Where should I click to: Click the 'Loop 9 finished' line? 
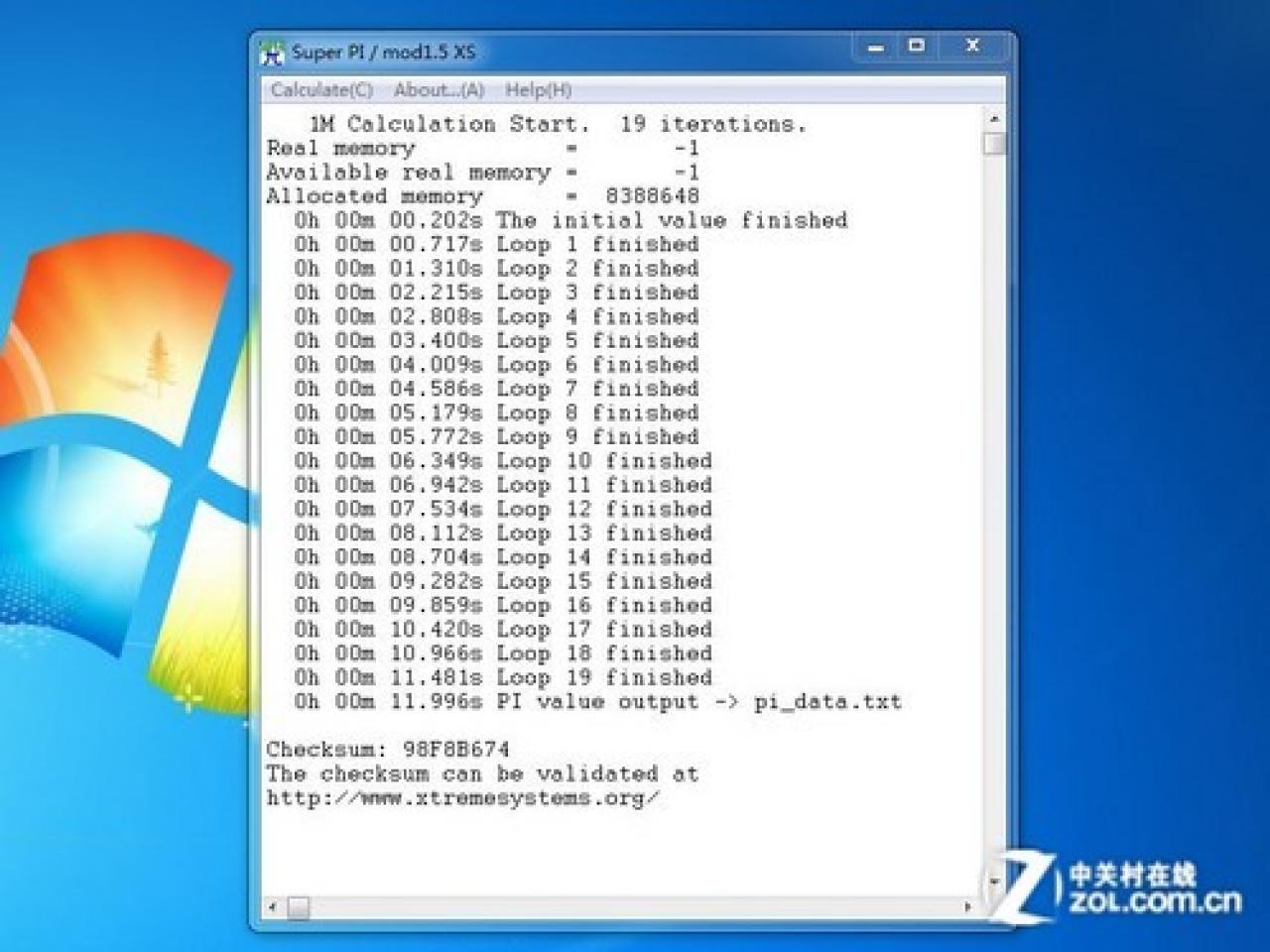[496, 437]
